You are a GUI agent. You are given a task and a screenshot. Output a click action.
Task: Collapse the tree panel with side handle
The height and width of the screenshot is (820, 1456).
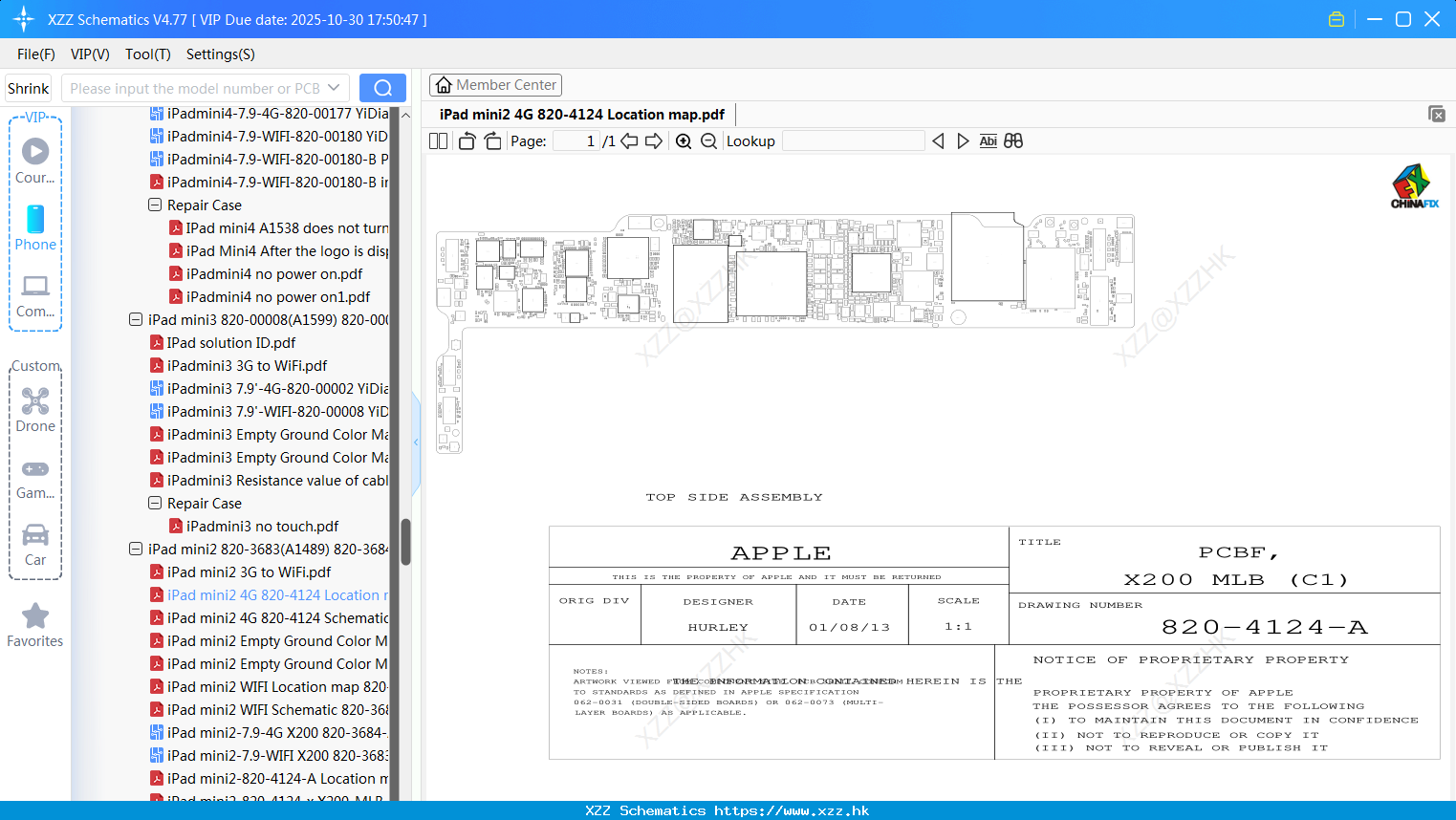pyautogui.click(x=416, y=442)
